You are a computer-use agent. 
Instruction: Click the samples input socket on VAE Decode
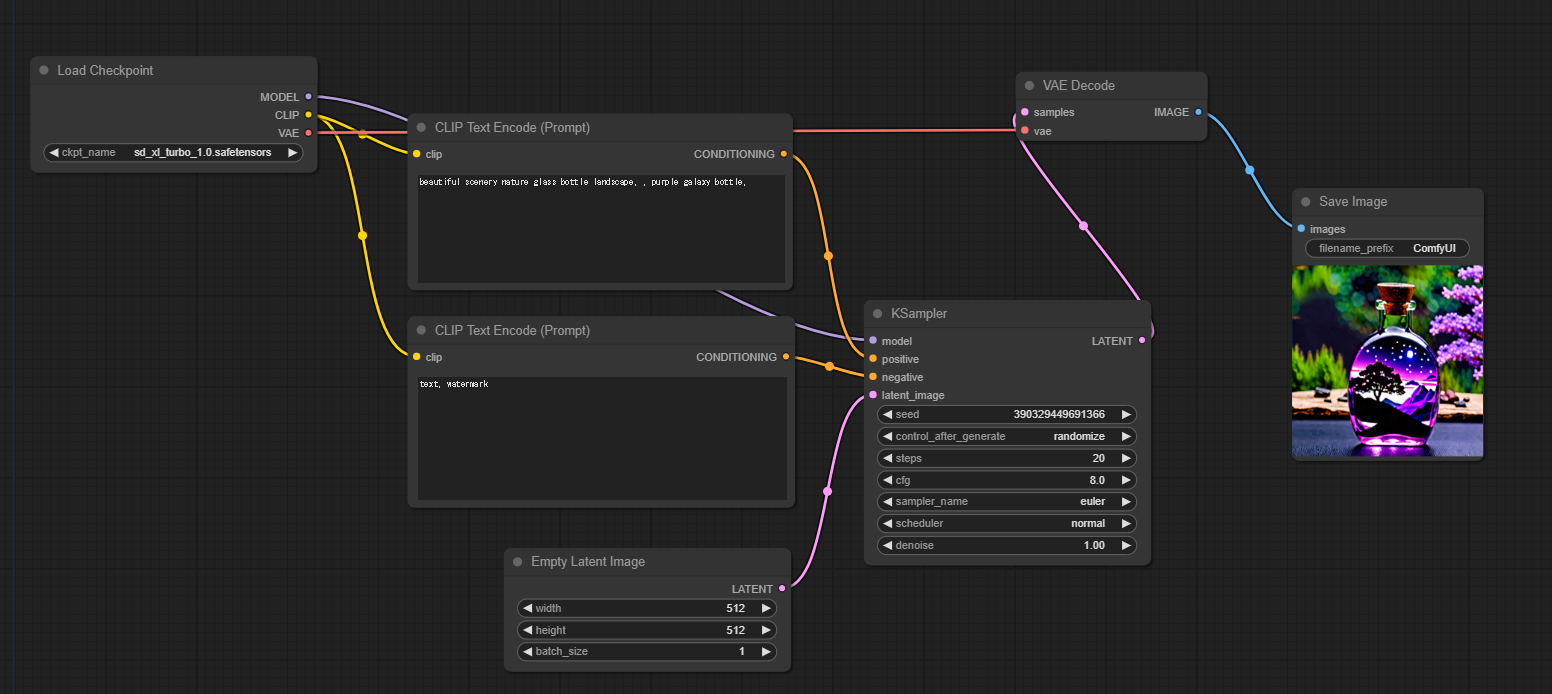click(x=1024, y=112)
